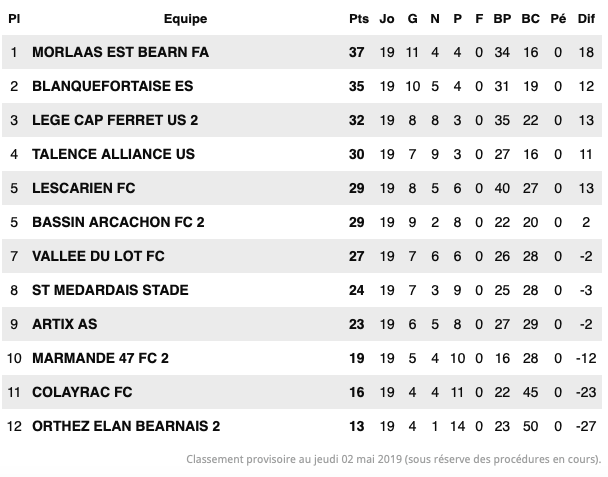Open ARTIX AS team entry

(64, 324)
